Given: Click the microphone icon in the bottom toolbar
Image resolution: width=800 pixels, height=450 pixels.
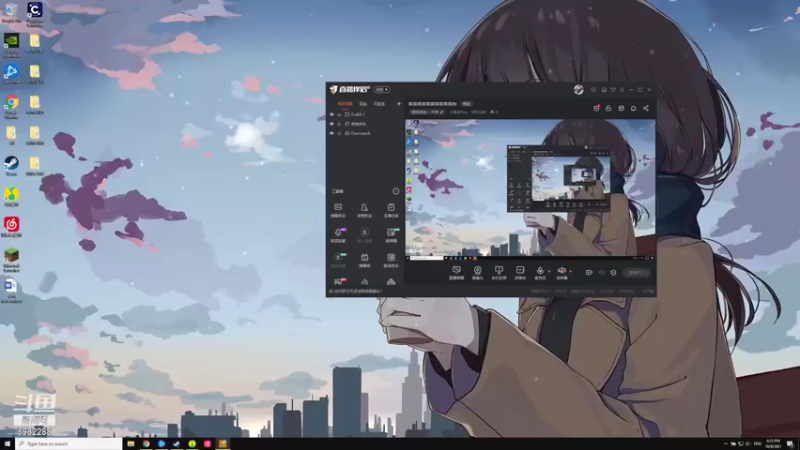Looking at the screenshot, I should point(540,272).
